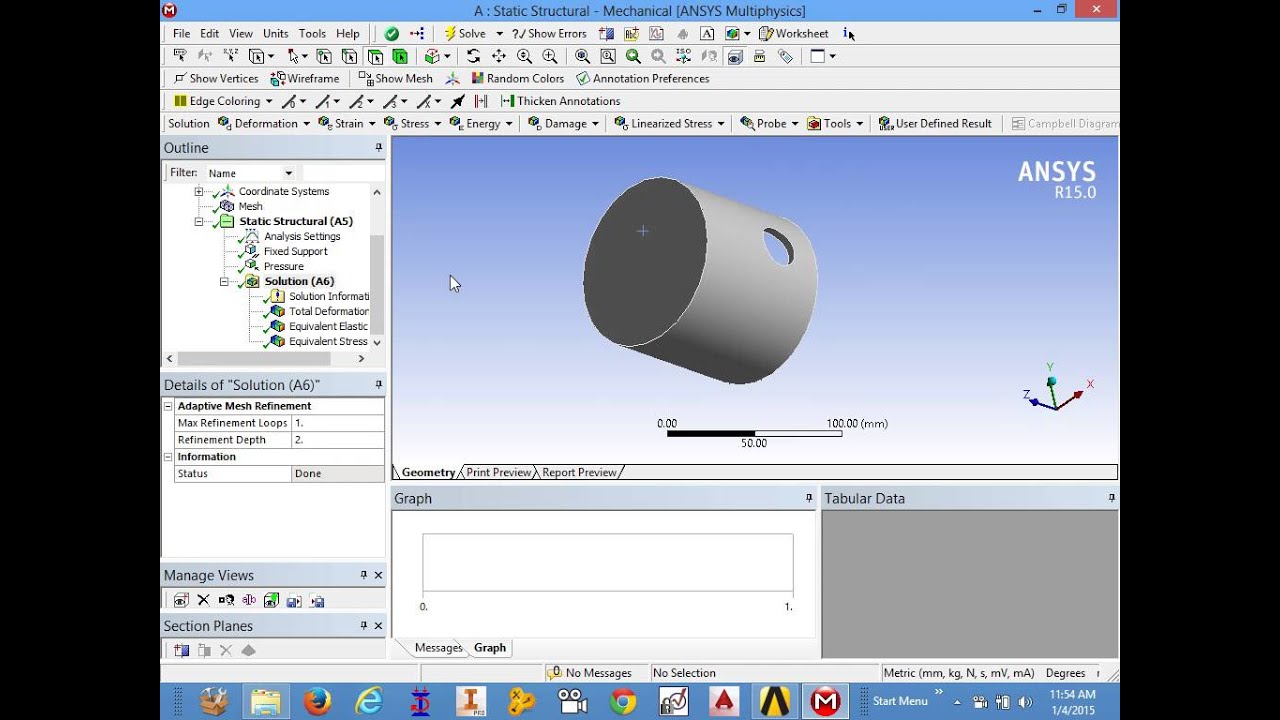Viewport: 1280px width, 720px height.
Task: Toggle Show Vertices
Action: point(216,78)
